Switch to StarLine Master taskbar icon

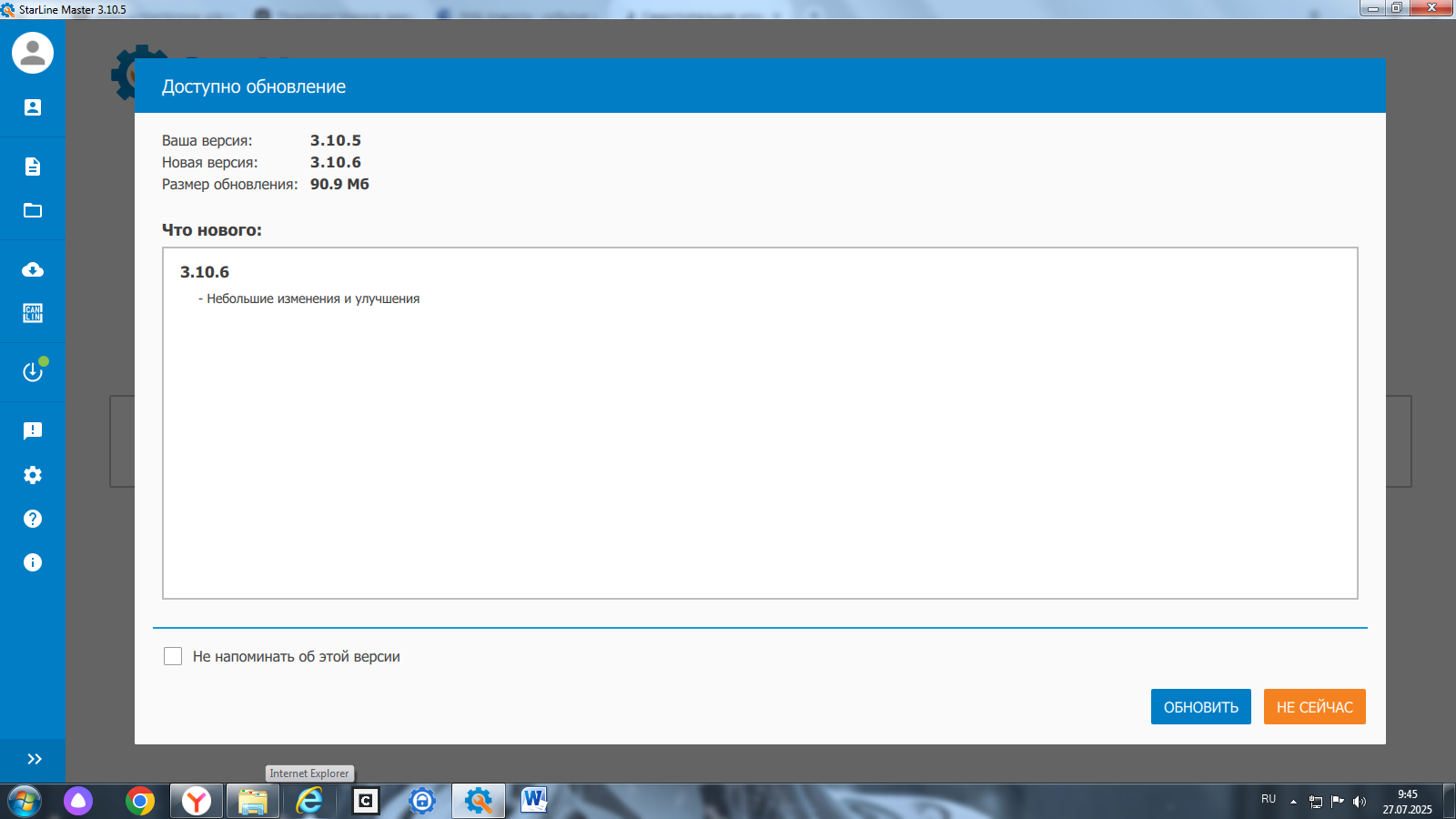tap(479, 801)
